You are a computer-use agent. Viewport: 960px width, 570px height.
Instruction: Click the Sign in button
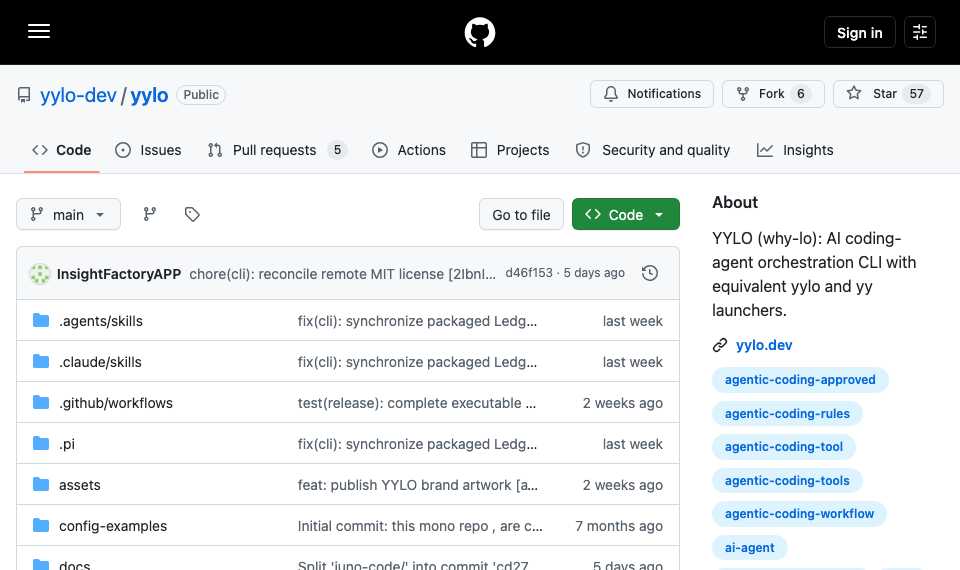pos(860,32)
